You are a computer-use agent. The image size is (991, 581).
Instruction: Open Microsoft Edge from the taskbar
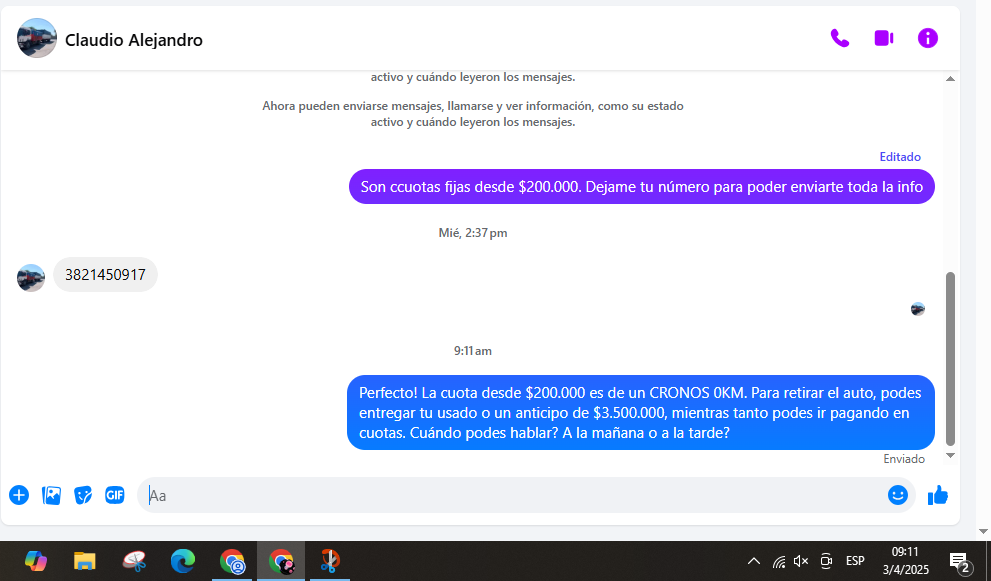(183, 561)
